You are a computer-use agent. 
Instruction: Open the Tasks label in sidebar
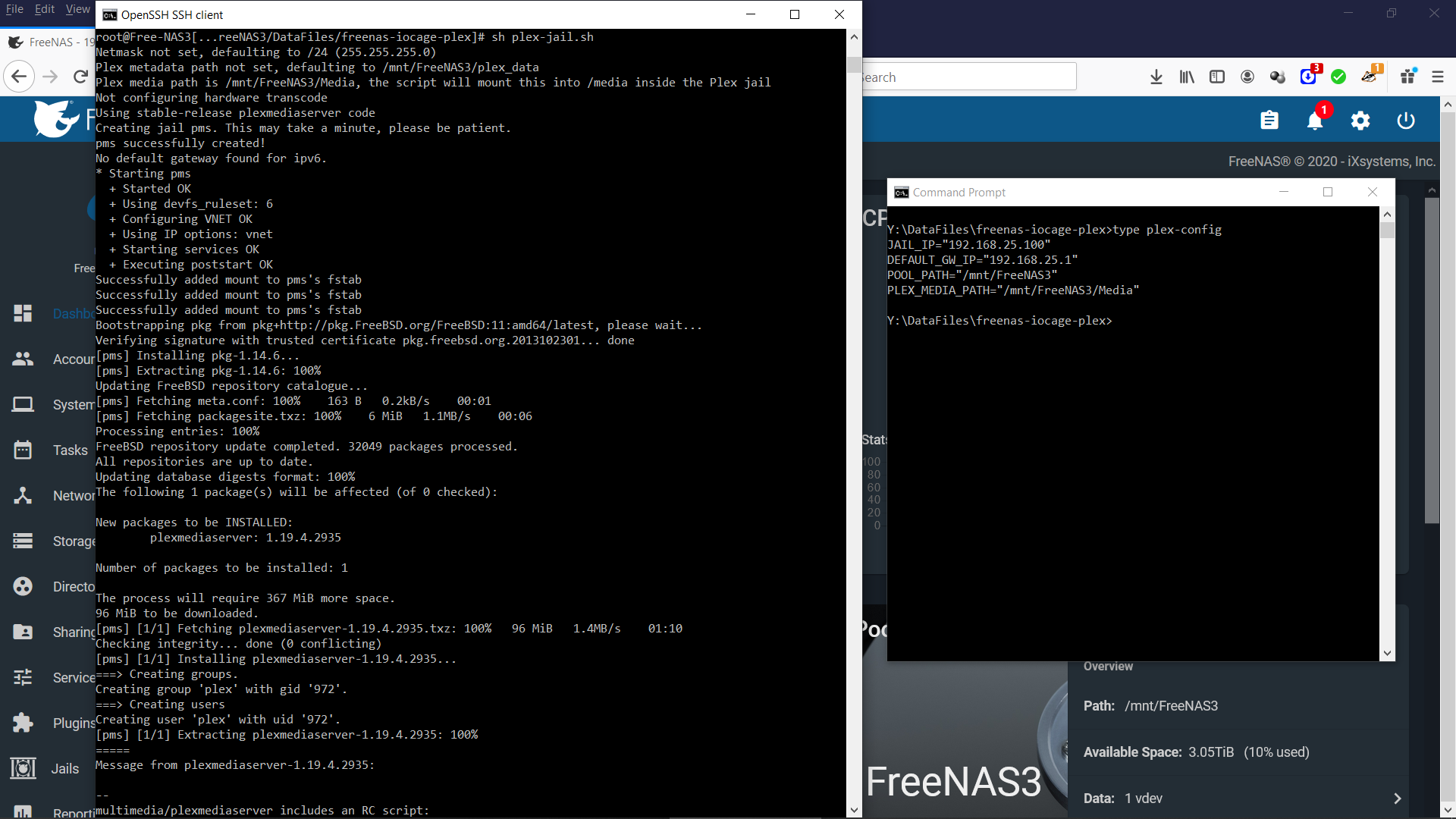point(71,450)
